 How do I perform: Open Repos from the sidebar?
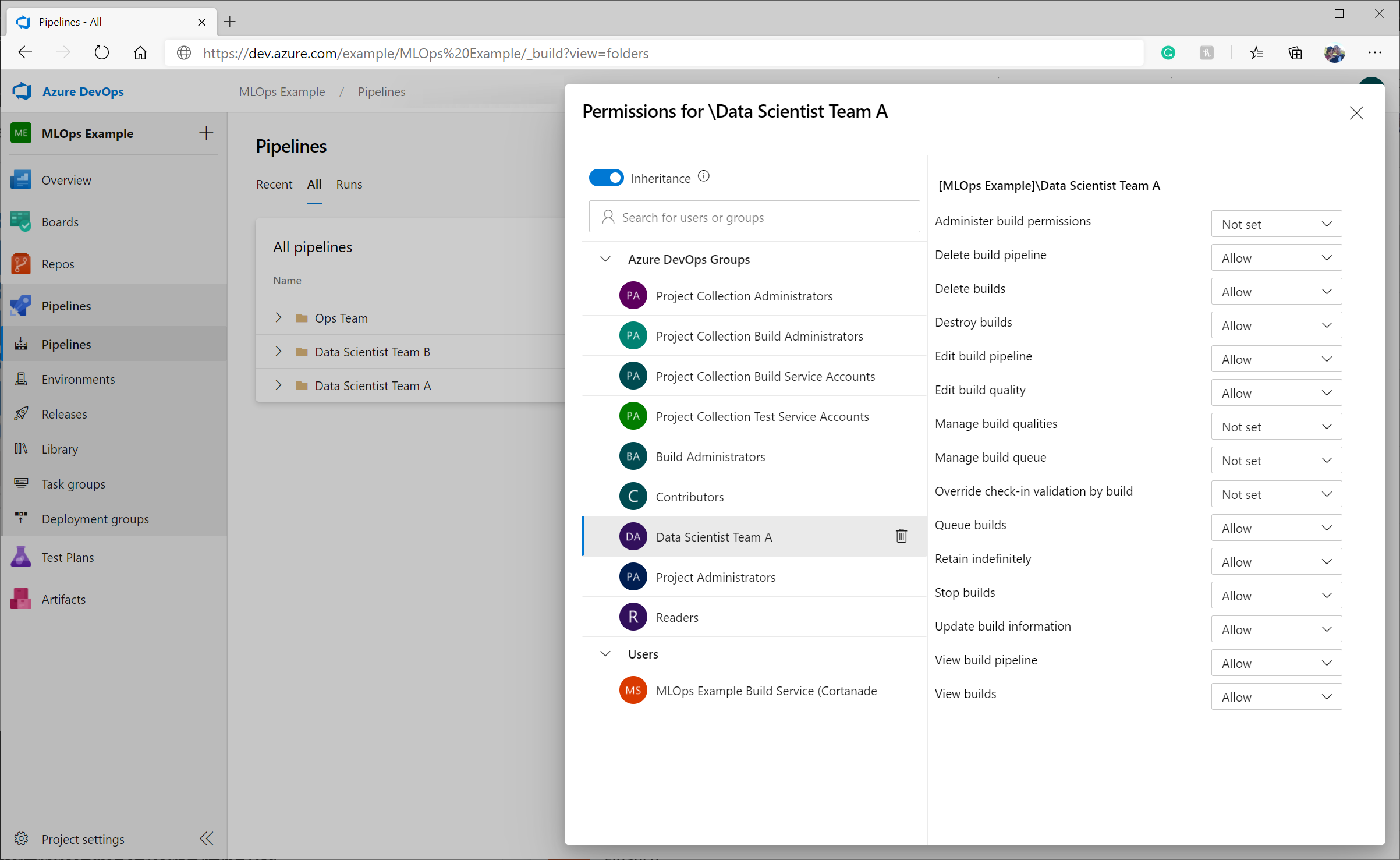[x=114, y=264]
